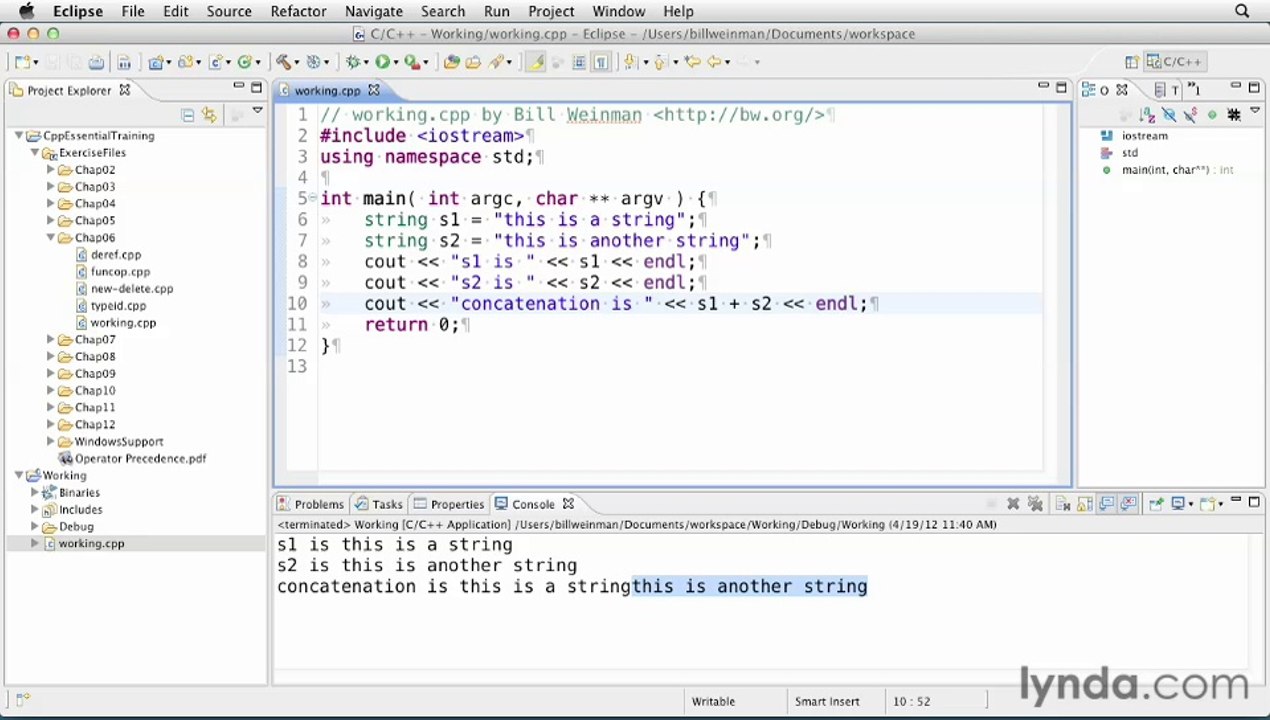
Task: Select main(int, char**) in Outline
Action: tap(1167, 169)
